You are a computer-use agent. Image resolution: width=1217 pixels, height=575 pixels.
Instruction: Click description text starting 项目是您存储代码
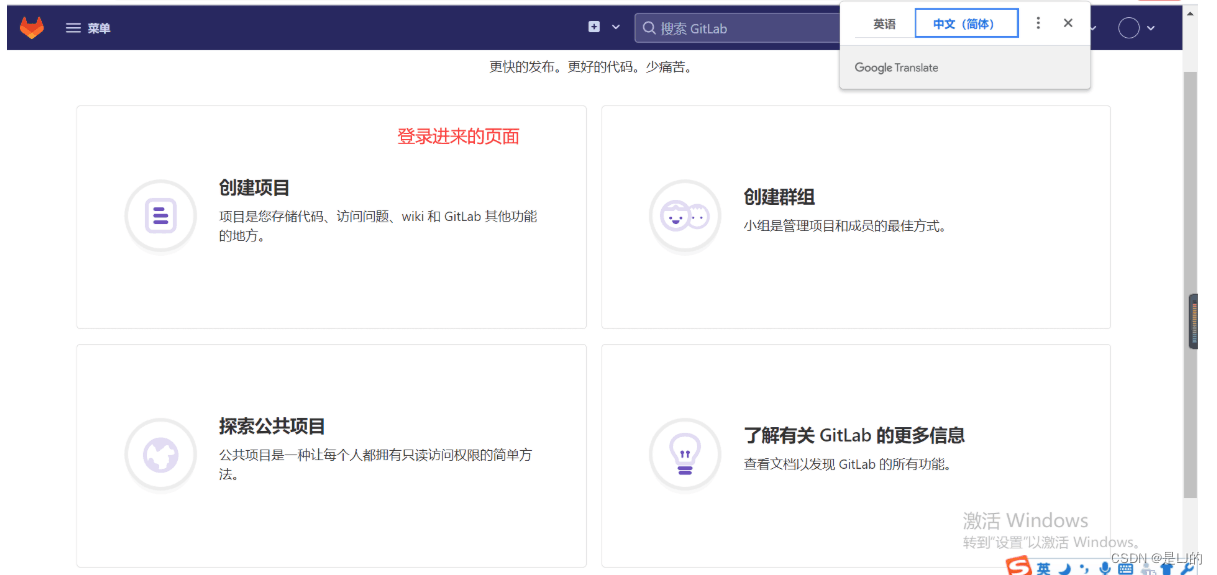tap(378, 226)
